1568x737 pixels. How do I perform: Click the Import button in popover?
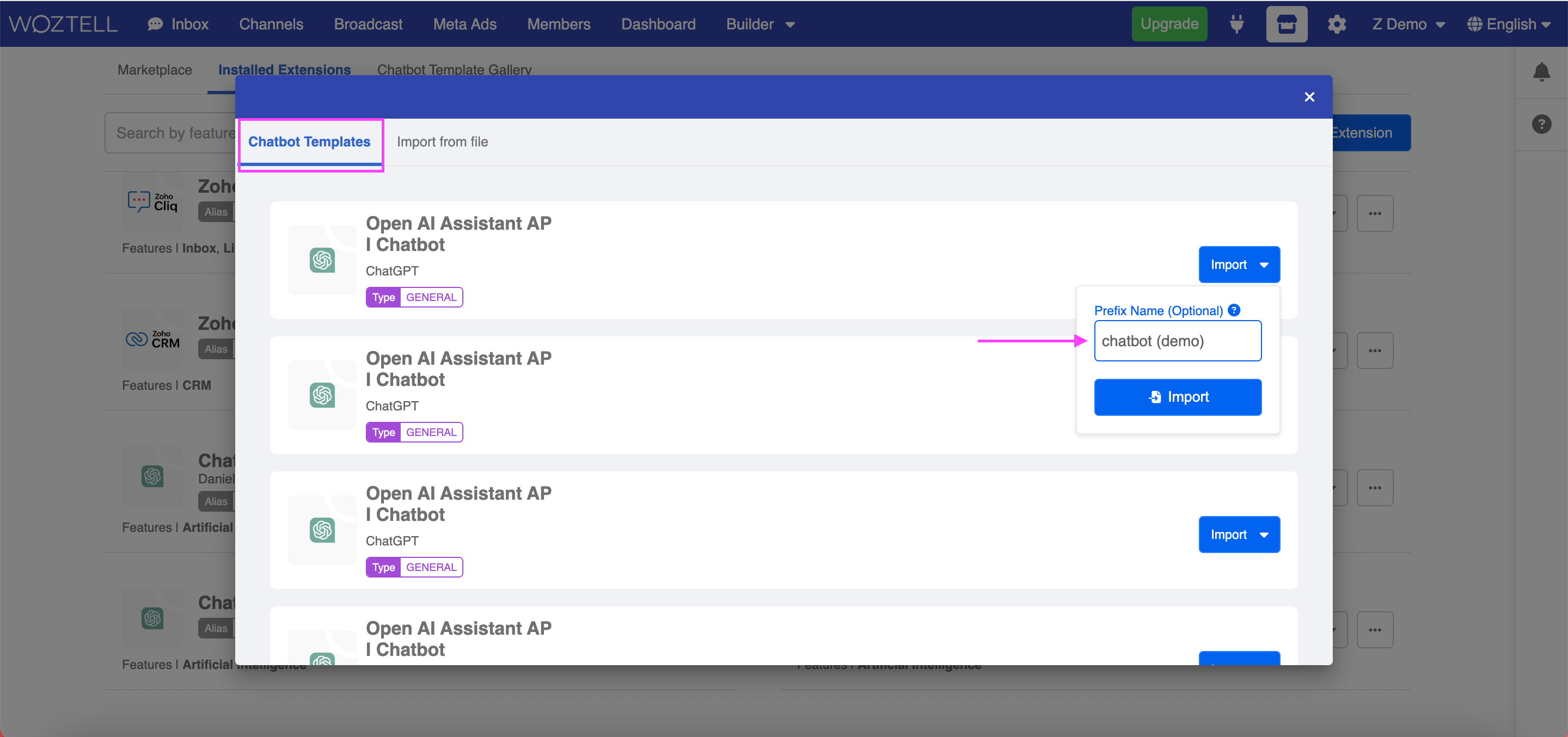tap(1177, 397)
